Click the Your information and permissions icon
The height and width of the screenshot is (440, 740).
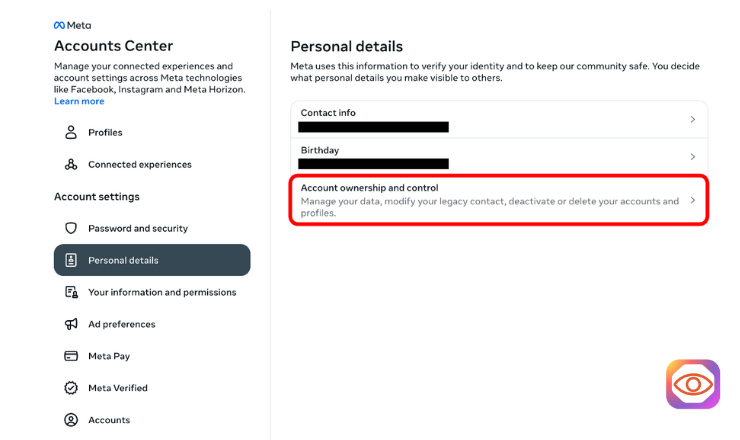(71, 292)
